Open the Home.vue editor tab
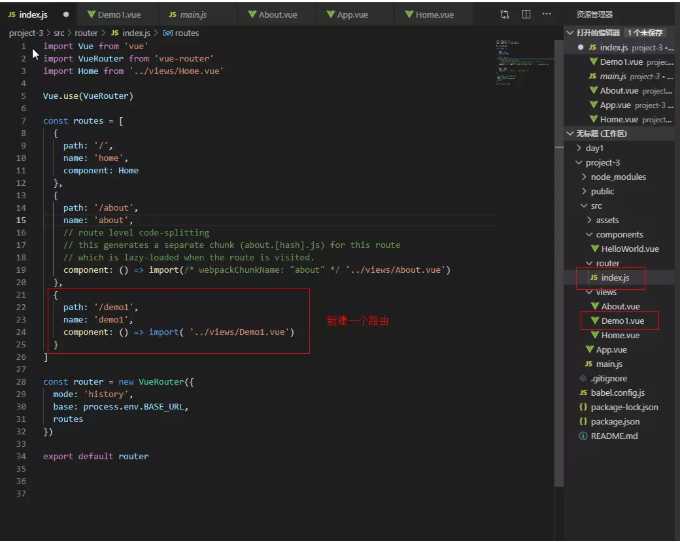The width and height of the screenshot is (680, 542). [430, 15]
